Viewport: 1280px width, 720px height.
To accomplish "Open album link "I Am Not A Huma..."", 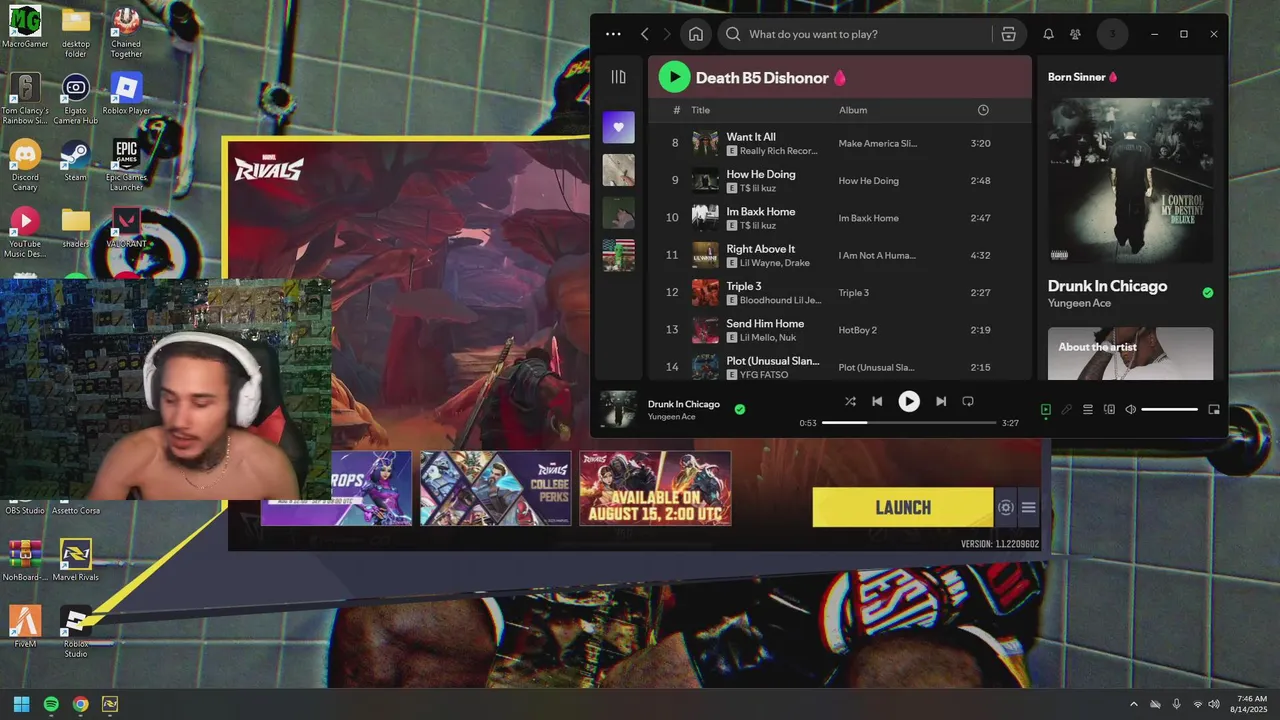I will [877, 255].
